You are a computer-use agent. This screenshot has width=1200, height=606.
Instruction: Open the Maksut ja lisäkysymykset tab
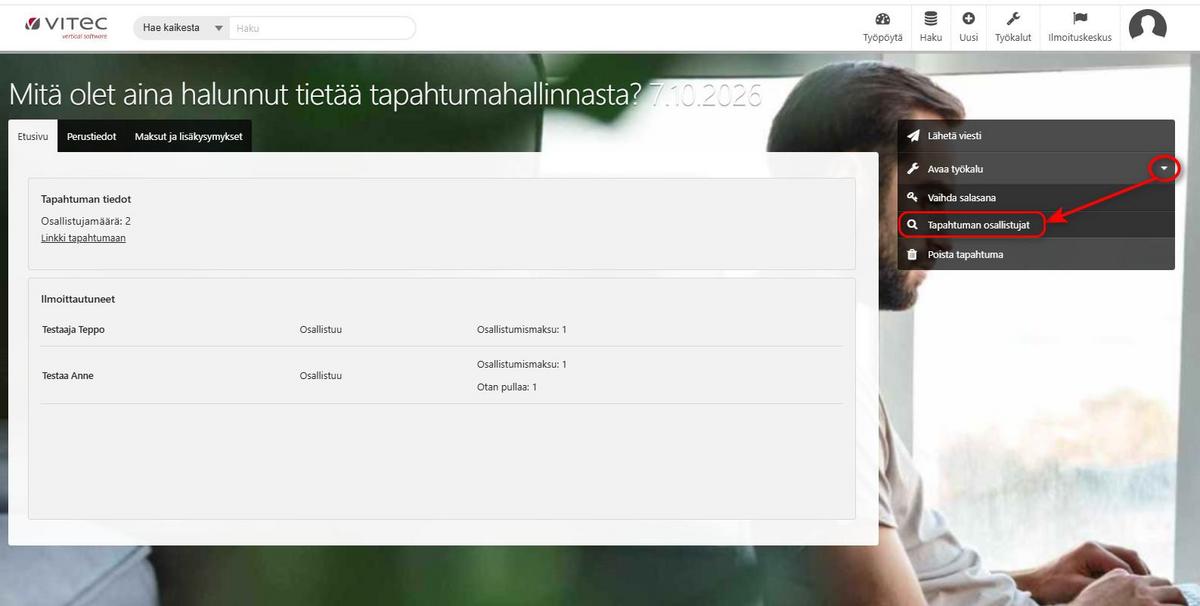pyautogui.click(x=188, y=136)
